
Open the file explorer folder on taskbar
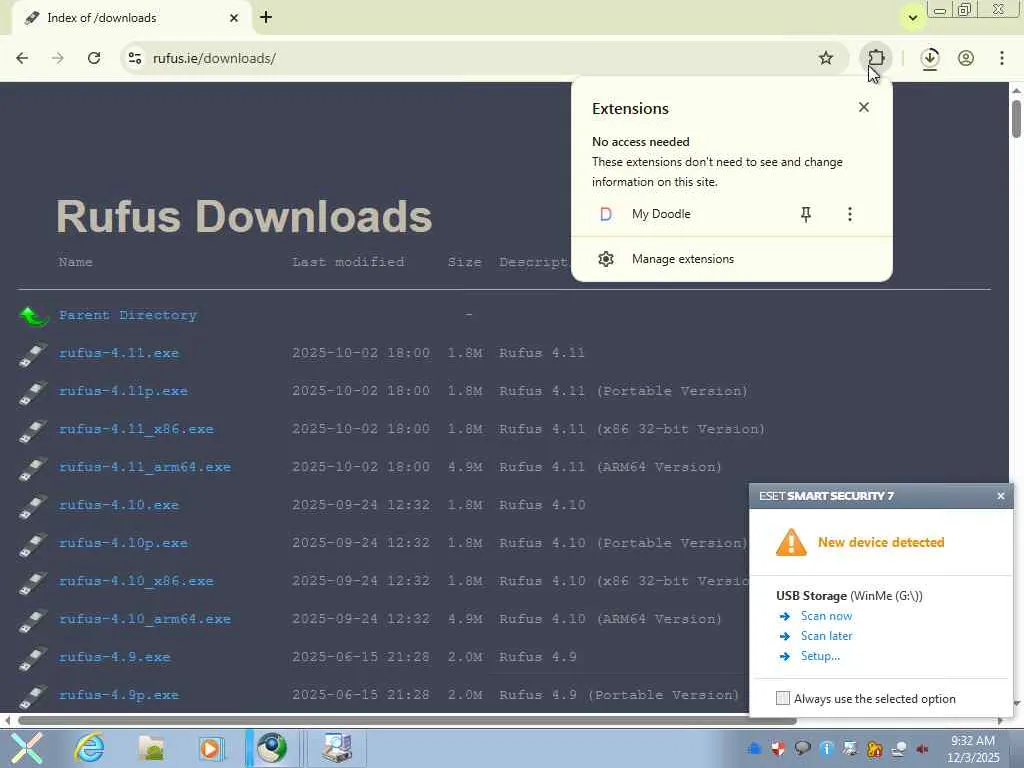pyautogui.click(x=152, y=748)
